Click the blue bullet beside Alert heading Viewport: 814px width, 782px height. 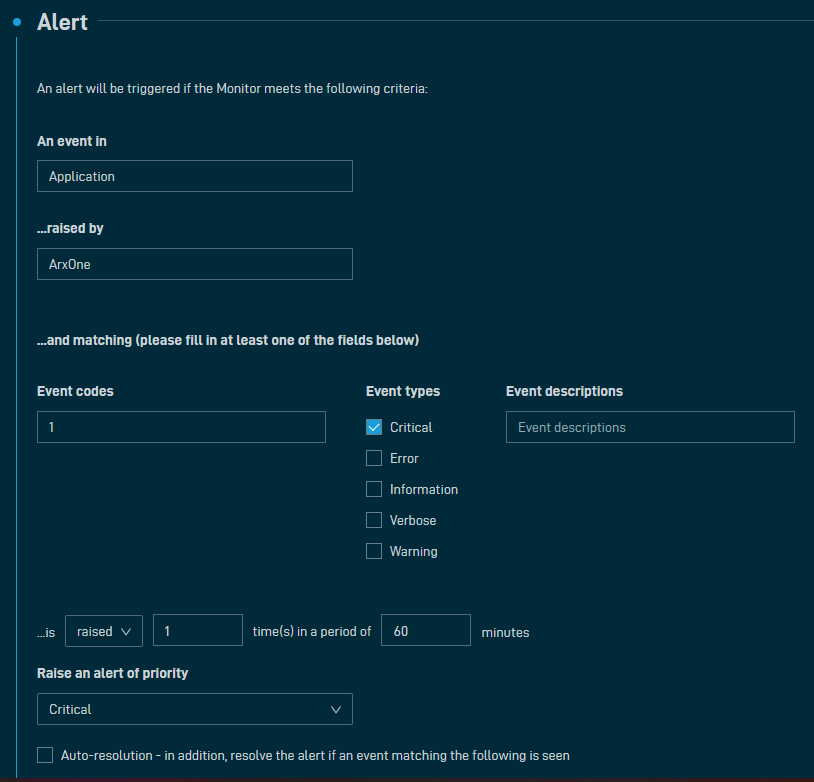tap(17, 21)
